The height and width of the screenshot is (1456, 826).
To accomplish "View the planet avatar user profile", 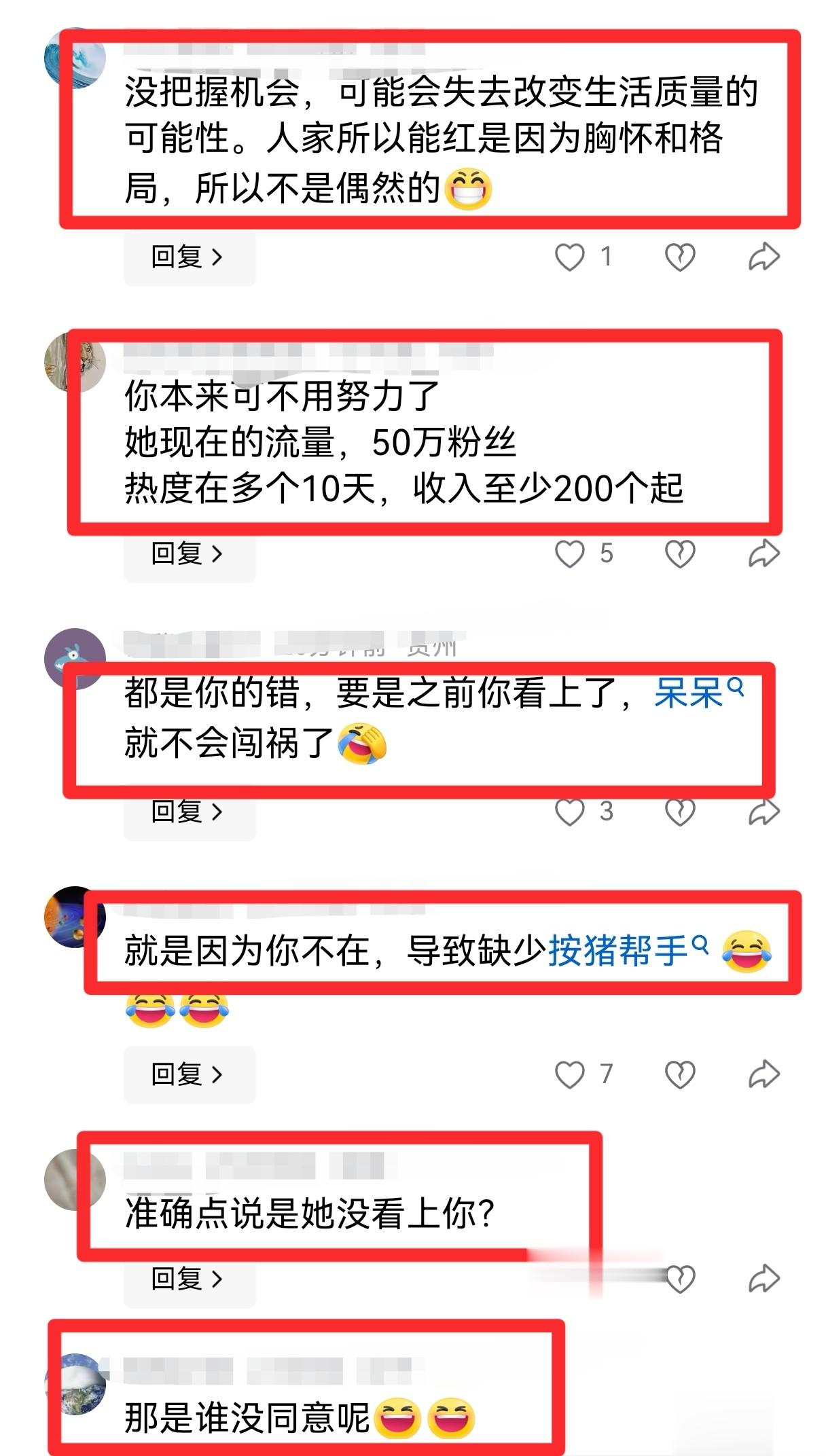I will pyautogui.click(x=75, y=917).
